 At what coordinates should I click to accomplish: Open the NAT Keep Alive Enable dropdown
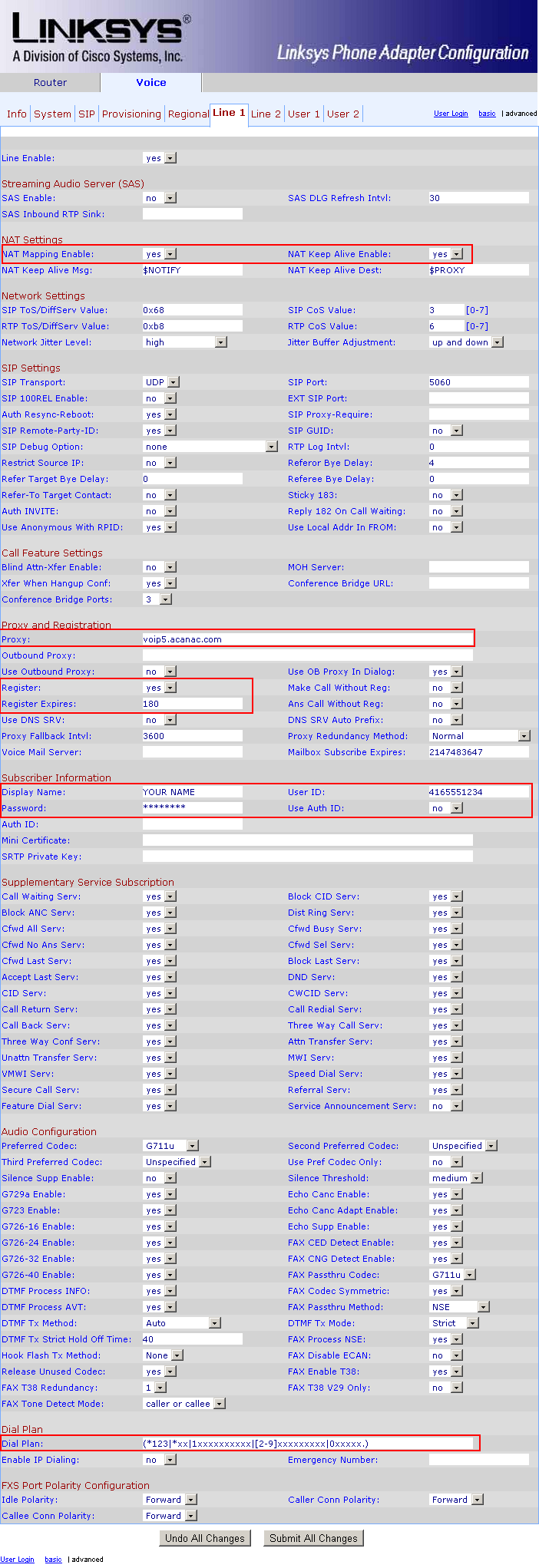click(x=446, y=254)
